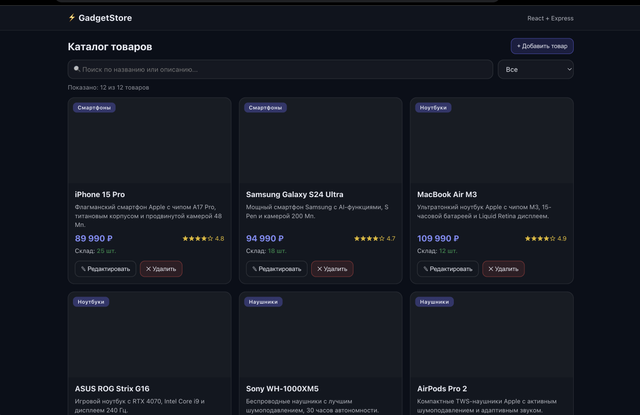Click the 89 990 ₽ price
Image resolution: width=640 pixels, height=415 pixels.
93,239
